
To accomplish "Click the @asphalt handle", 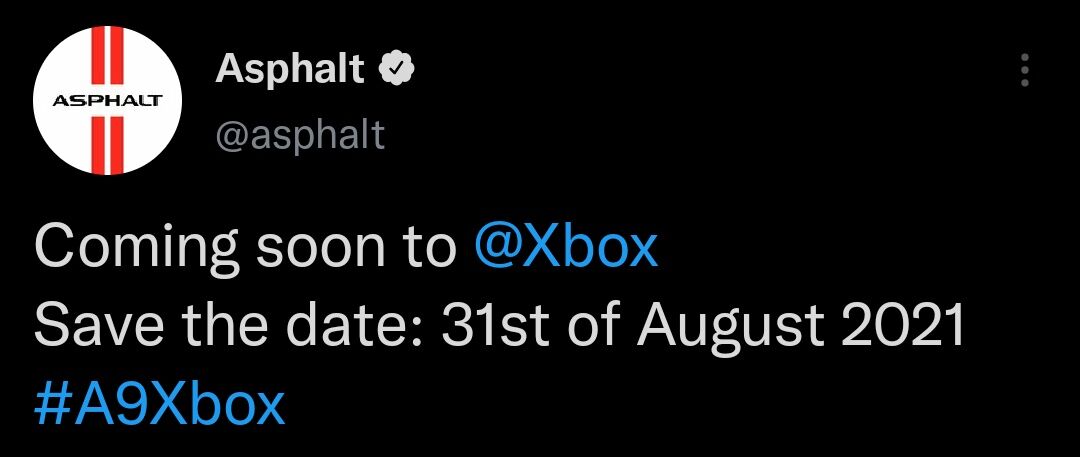I will tap(299, 134).
